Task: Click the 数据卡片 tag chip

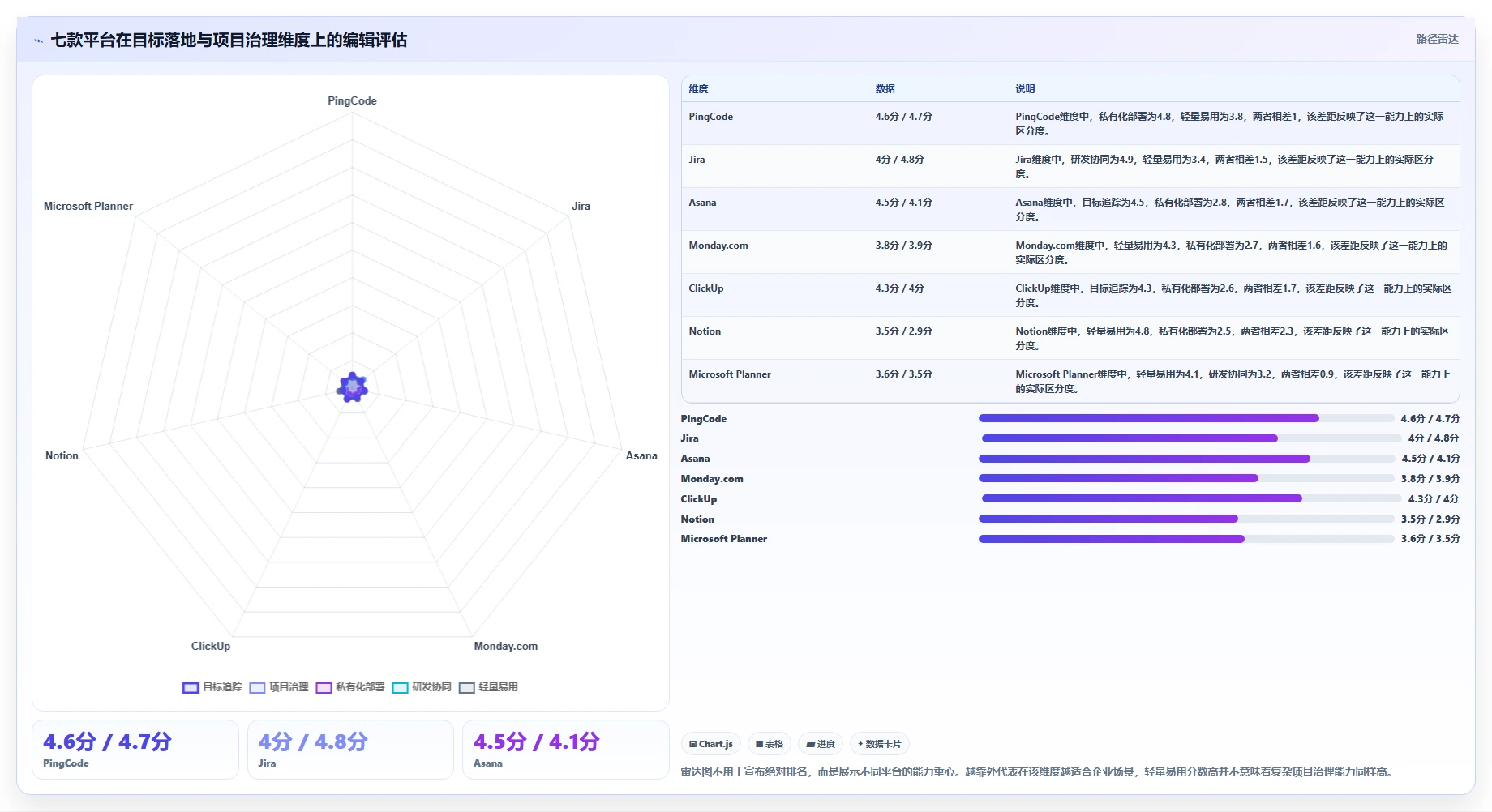Action: 880,744
